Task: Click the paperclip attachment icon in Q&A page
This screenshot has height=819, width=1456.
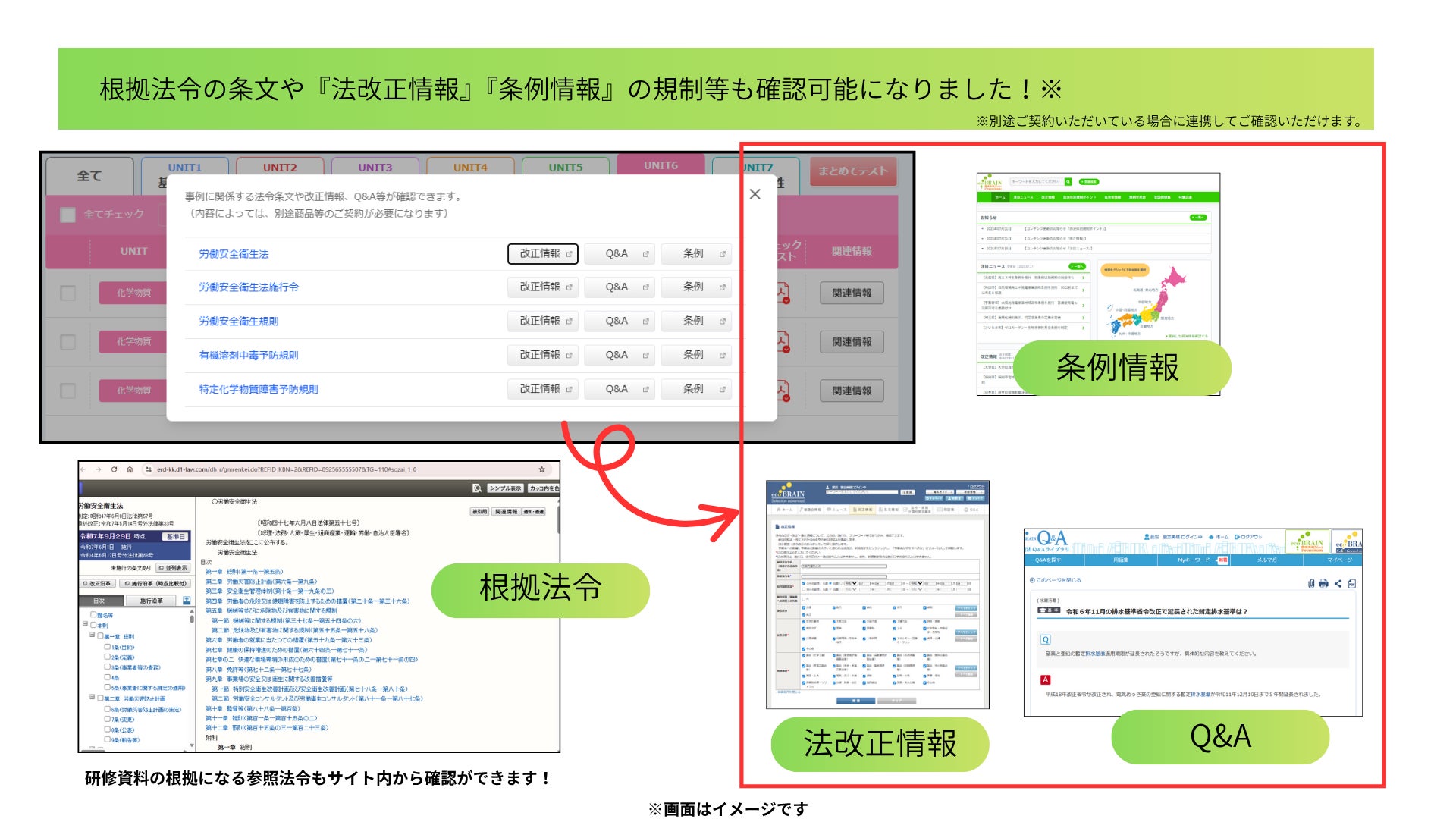Action: click(1310, 583)
